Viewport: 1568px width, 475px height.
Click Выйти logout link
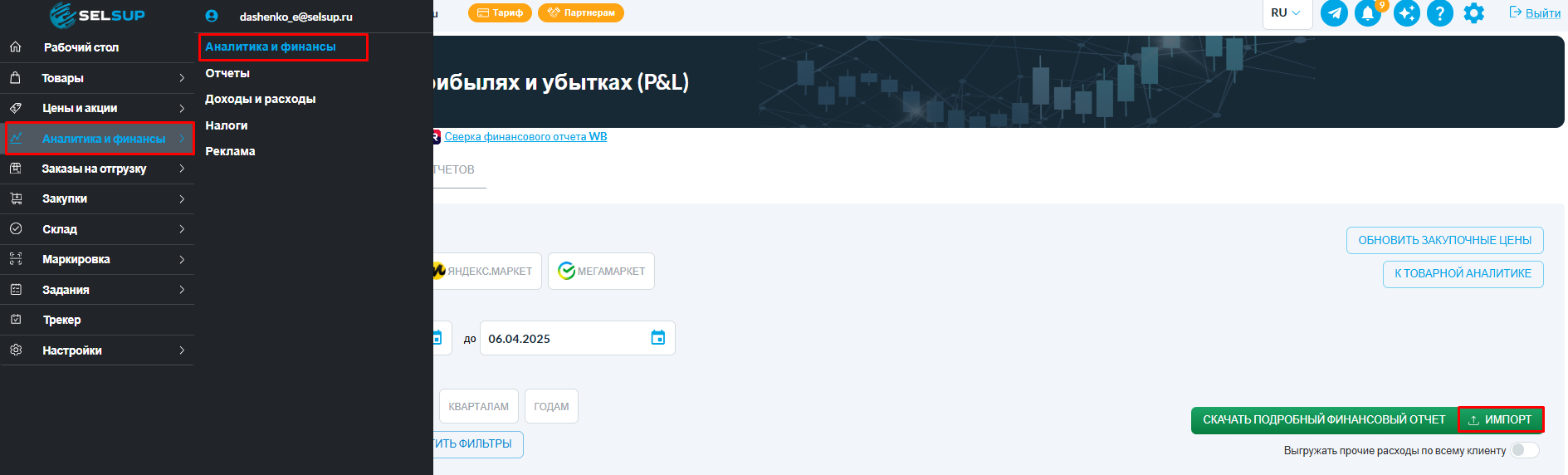1535,13
